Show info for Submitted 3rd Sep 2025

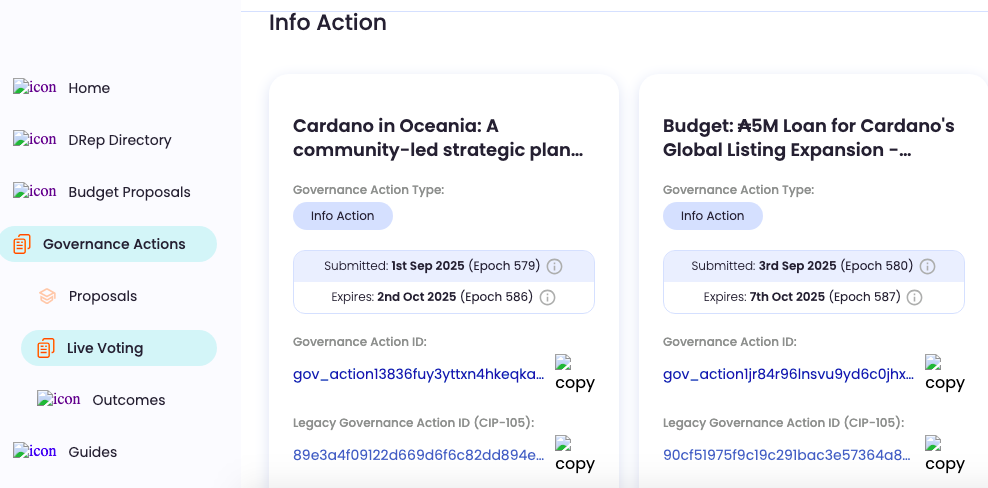click(927, 266)
